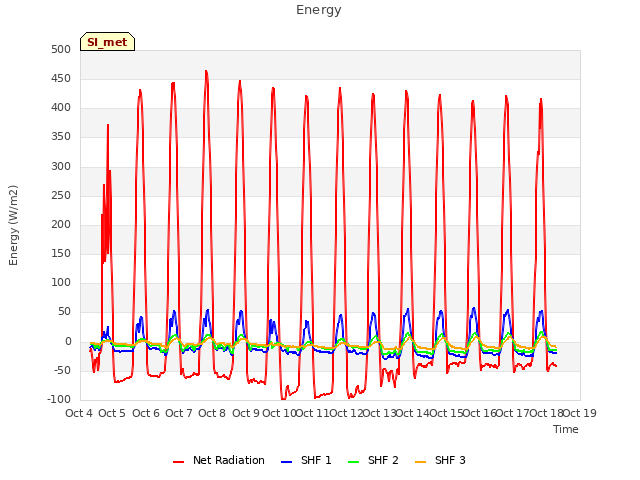This screenshot has height=480, width=640.
Task: Click the 500 y-axis tick label
Action: pyautogui.click(x=61, y=49)
